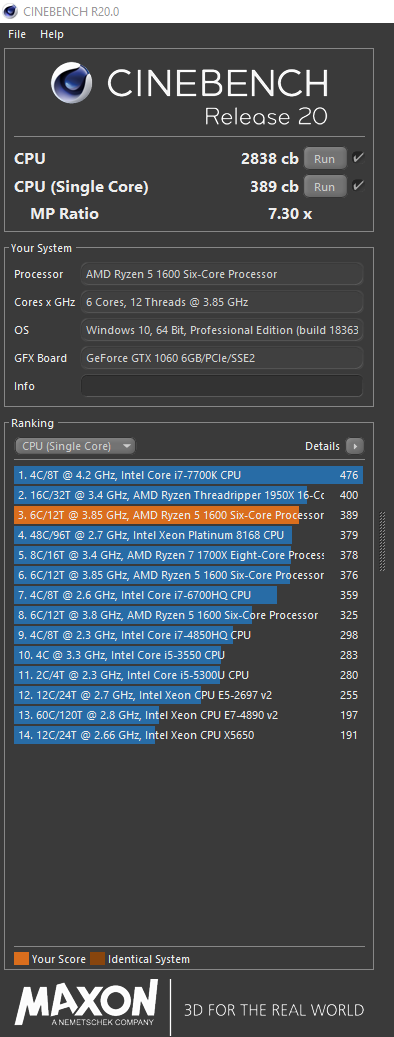This screenshot has height=1037, width=394.
Task: Select the highlighted orange Ryzen 5 1600 entry
Action: click(x=188, y=515)
